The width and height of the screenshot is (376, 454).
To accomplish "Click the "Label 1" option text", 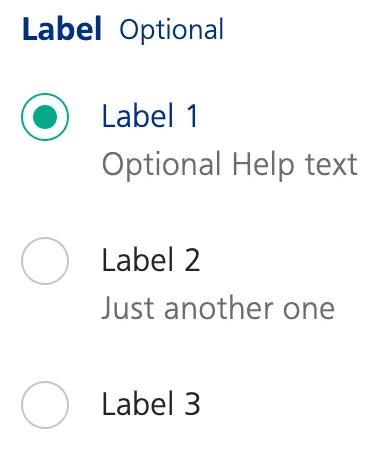I will pos(150,116).
